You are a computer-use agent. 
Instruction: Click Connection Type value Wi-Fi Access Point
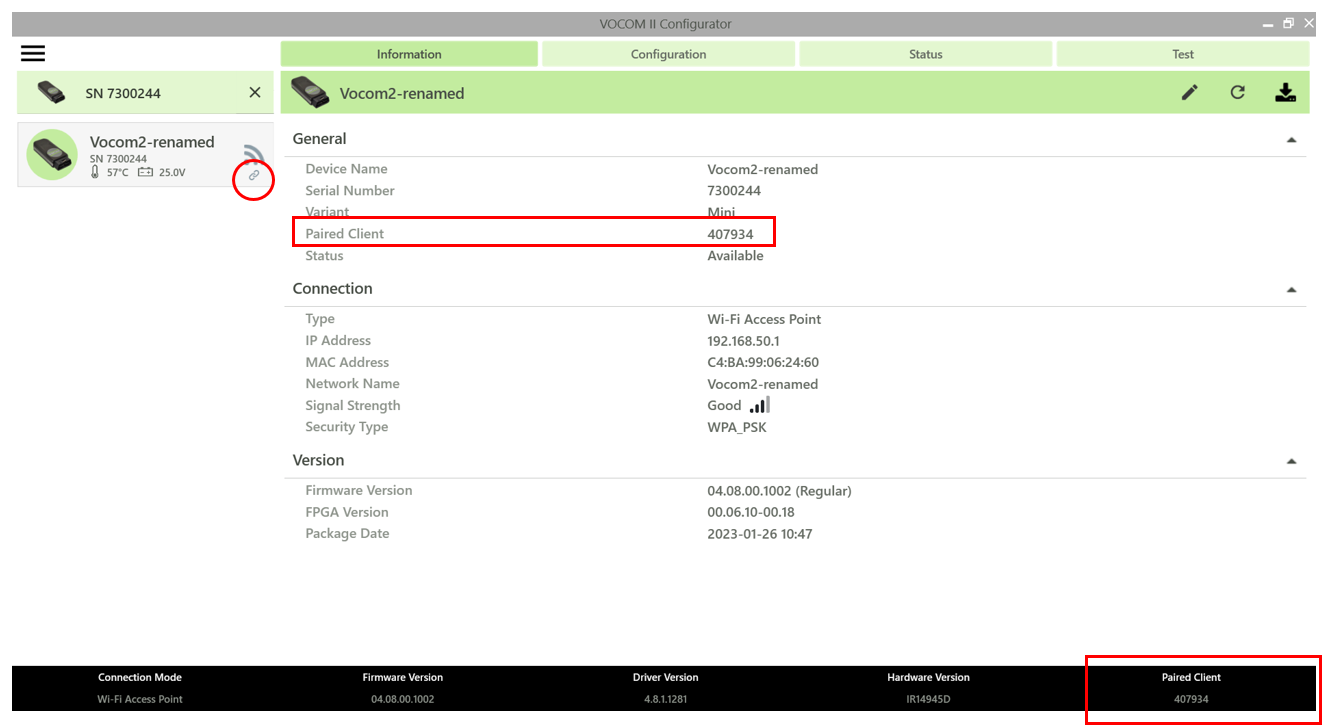764,319
